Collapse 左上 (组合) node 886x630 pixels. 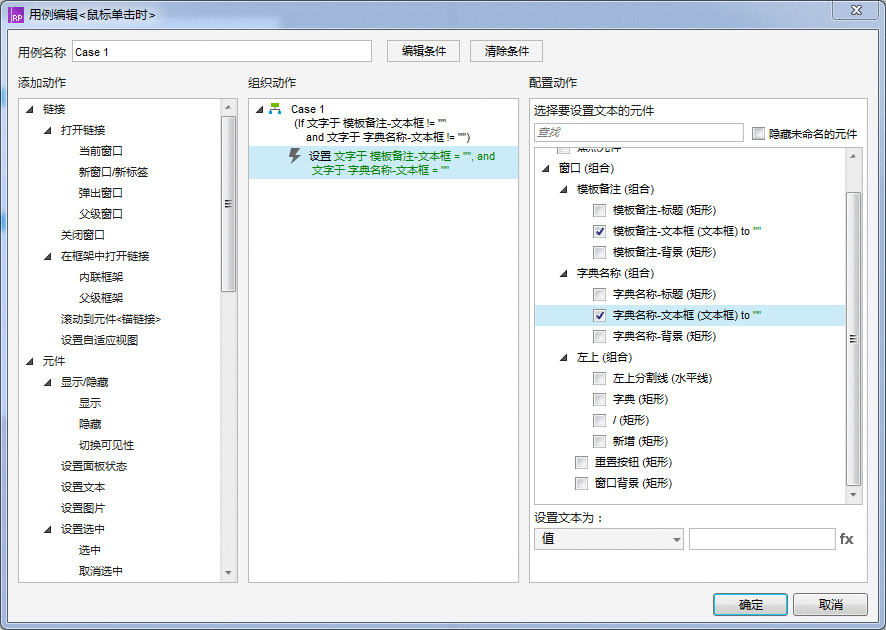(x=564, y=358)
